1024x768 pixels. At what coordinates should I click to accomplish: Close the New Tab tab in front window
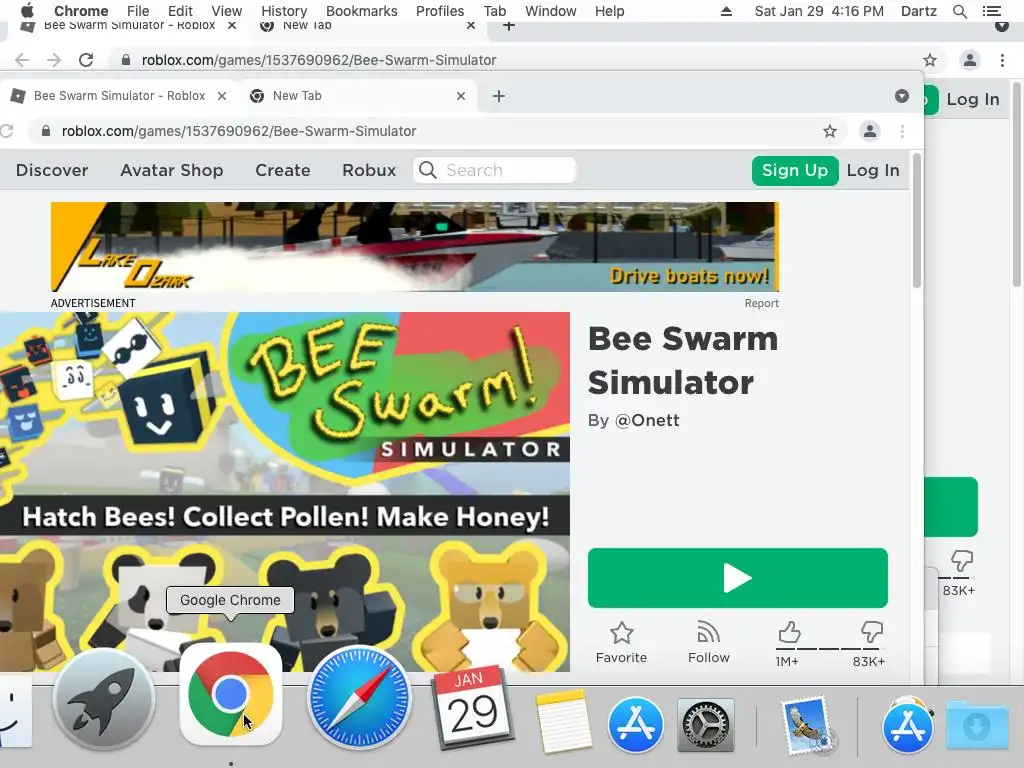(x=461, y=96)
